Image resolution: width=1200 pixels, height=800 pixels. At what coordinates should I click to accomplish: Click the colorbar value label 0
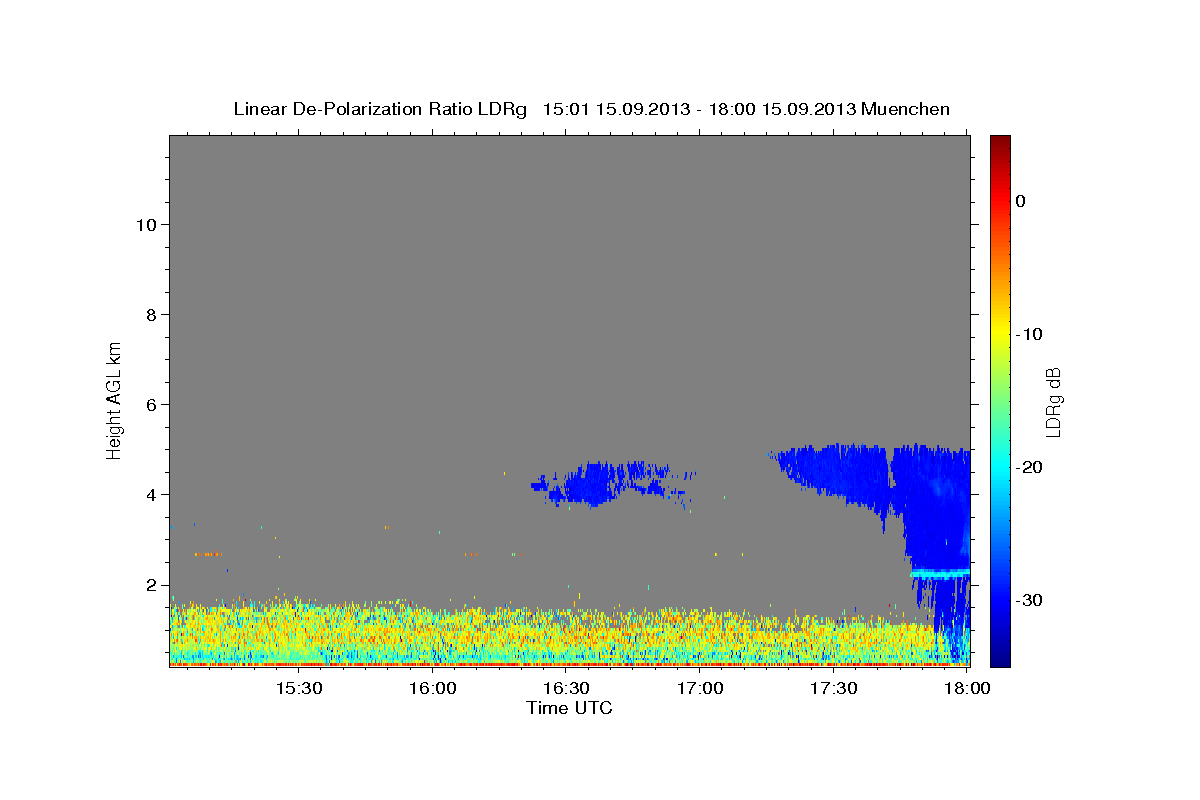click(1021, 201)
